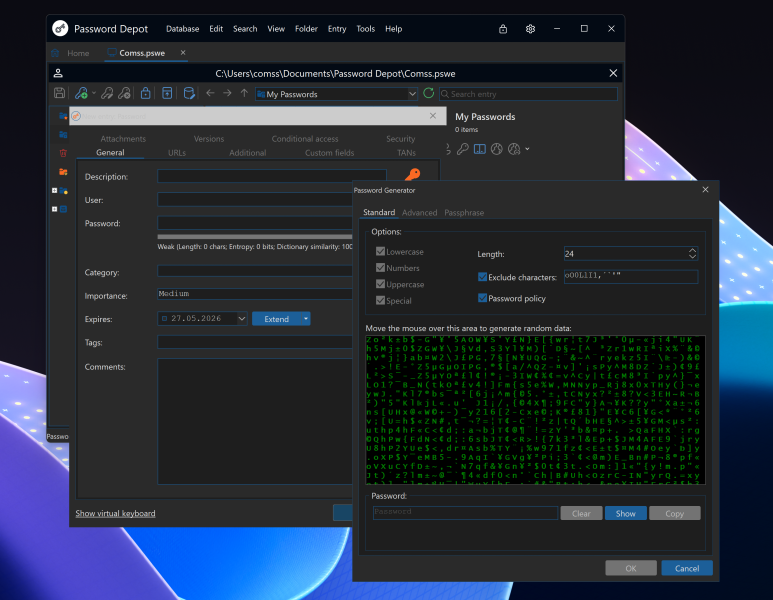The image size is (773, 600).
Task: Expand the second plus tree node in sidebar
Action: [x=55, y=209]
